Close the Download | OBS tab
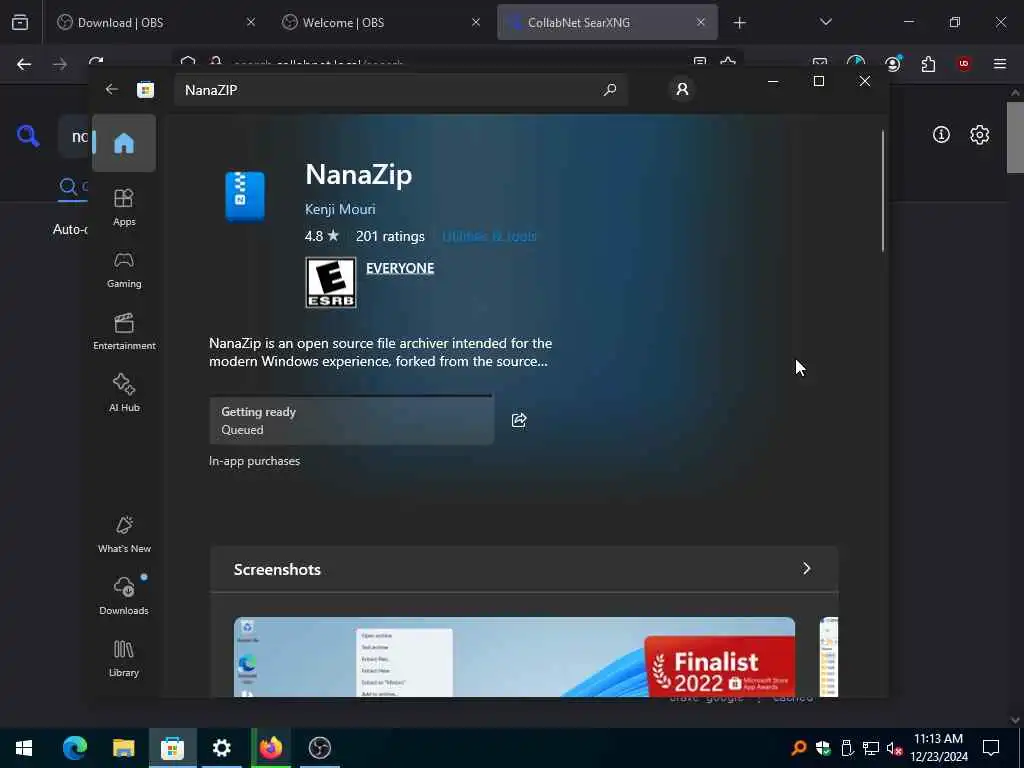Image resolution: width=1024 pixels, height=768 pixels. pos(251,22)
